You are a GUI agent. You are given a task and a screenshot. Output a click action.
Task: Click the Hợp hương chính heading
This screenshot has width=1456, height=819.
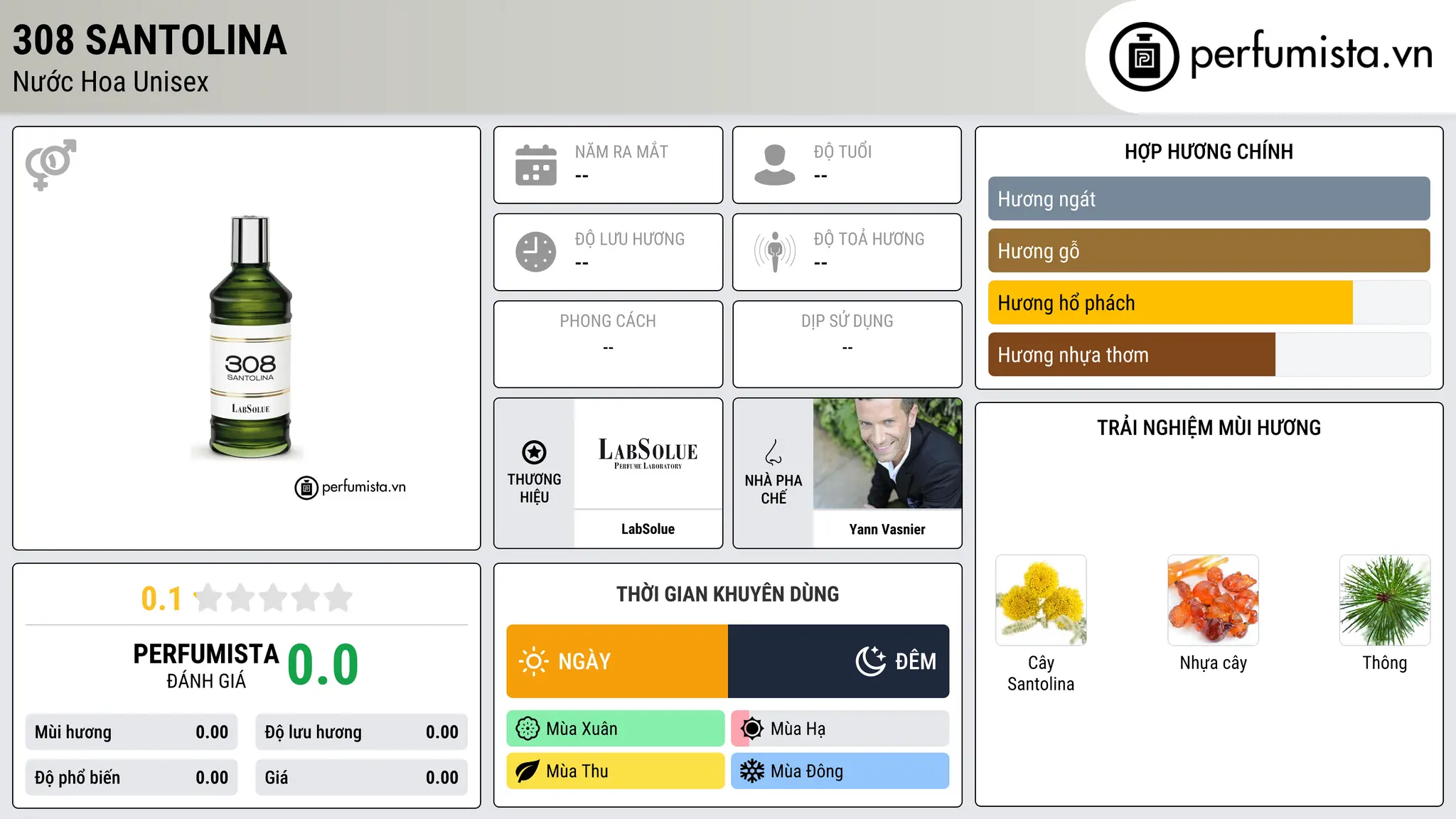pos(1209,151)
